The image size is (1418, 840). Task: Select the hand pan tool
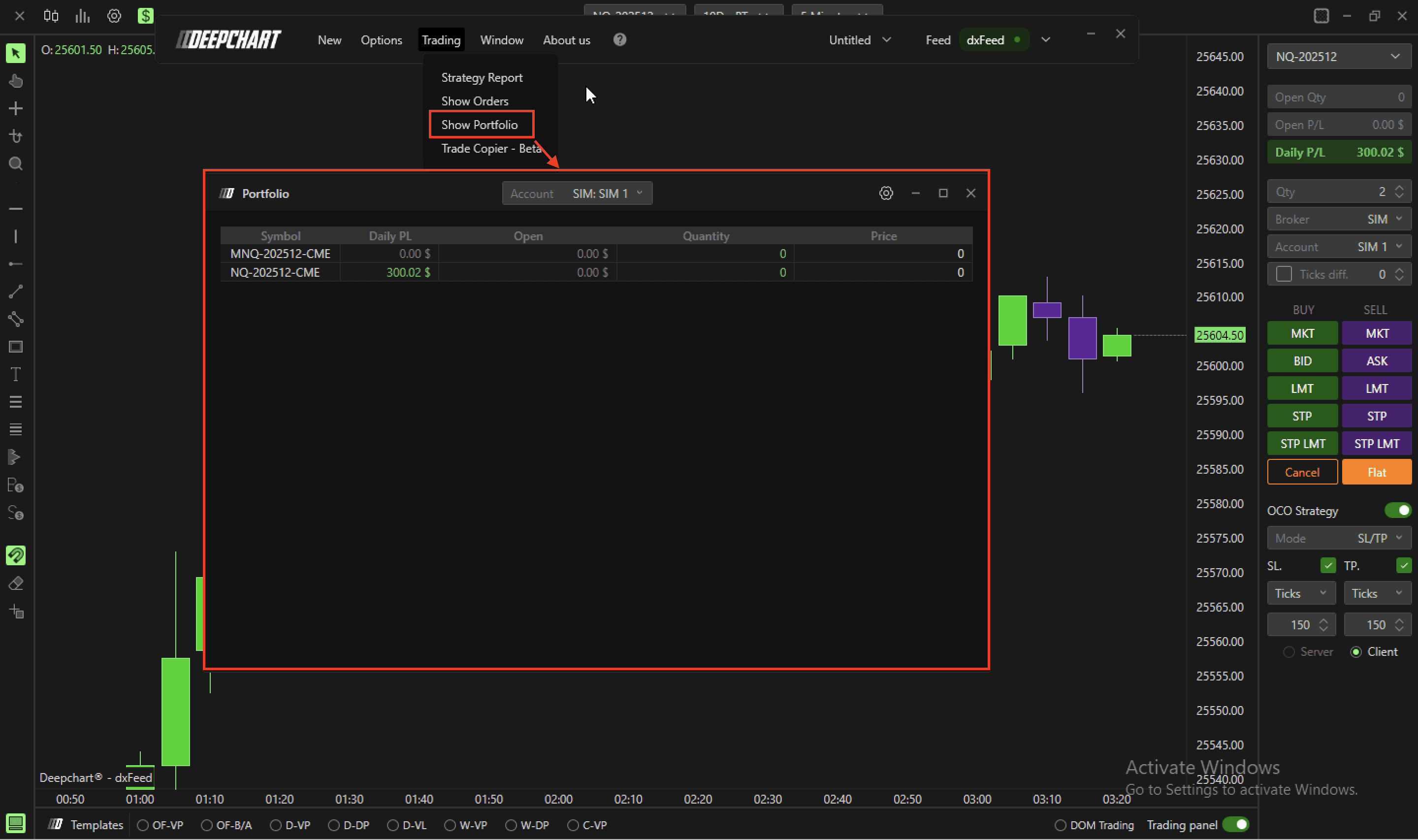point(16,81)
